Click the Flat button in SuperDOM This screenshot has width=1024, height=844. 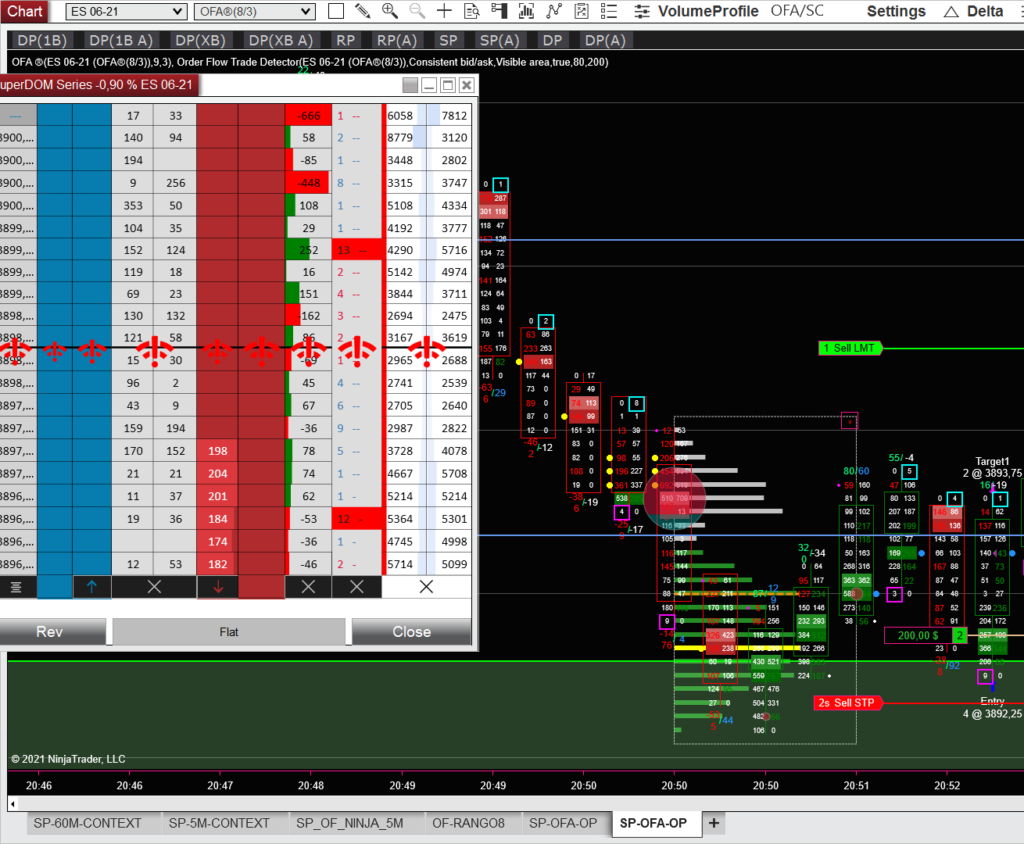tap(229, 632)
